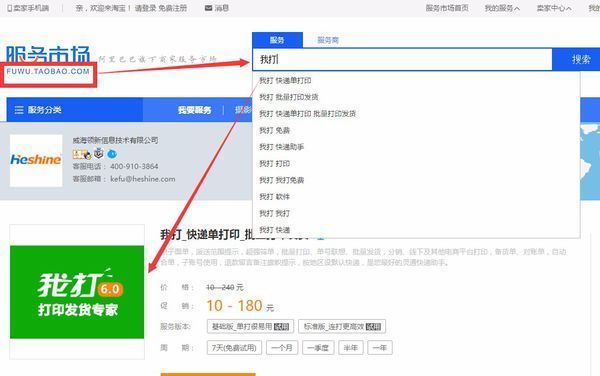Click the product title 我打_快递单打印
The image size is (600, 376).
[199, 234]
